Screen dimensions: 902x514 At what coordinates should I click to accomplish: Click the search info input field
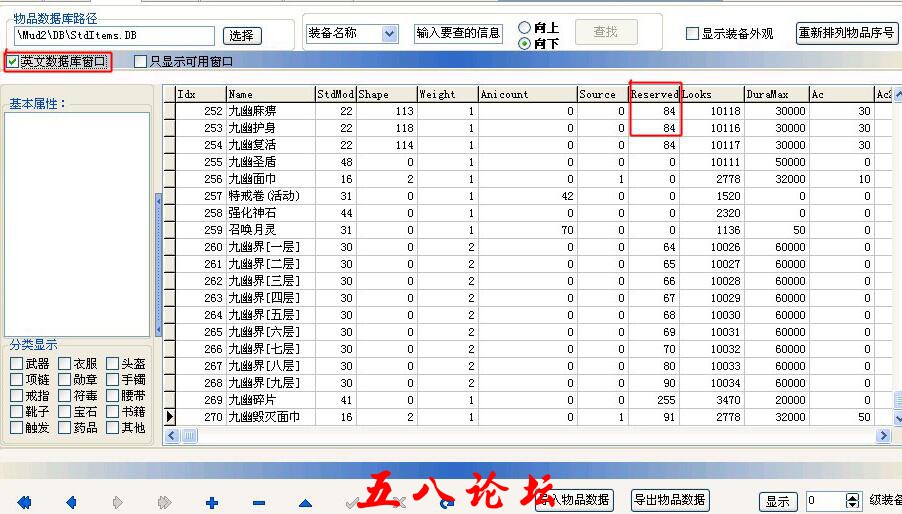(458, 33)
